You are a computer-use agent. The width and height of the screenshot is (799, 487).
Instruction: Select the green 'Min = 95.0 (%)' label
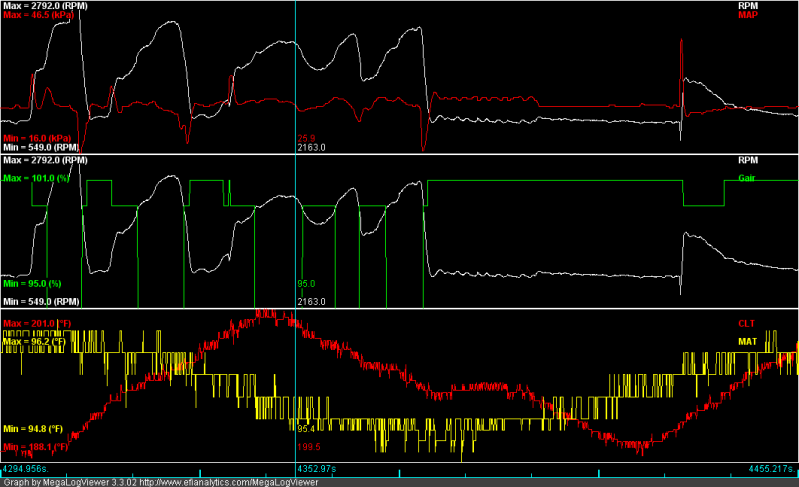(x=32, y=284)
